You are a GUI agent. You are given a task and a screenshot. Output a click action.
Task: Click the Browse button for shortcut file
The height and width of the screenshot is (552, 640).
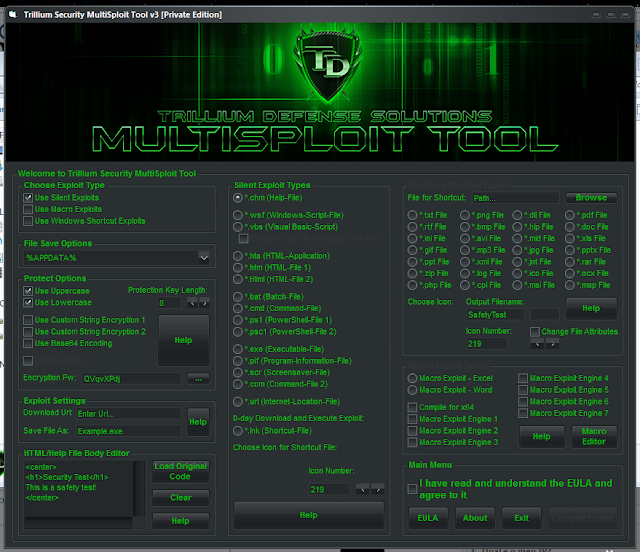tap(591, 198)
